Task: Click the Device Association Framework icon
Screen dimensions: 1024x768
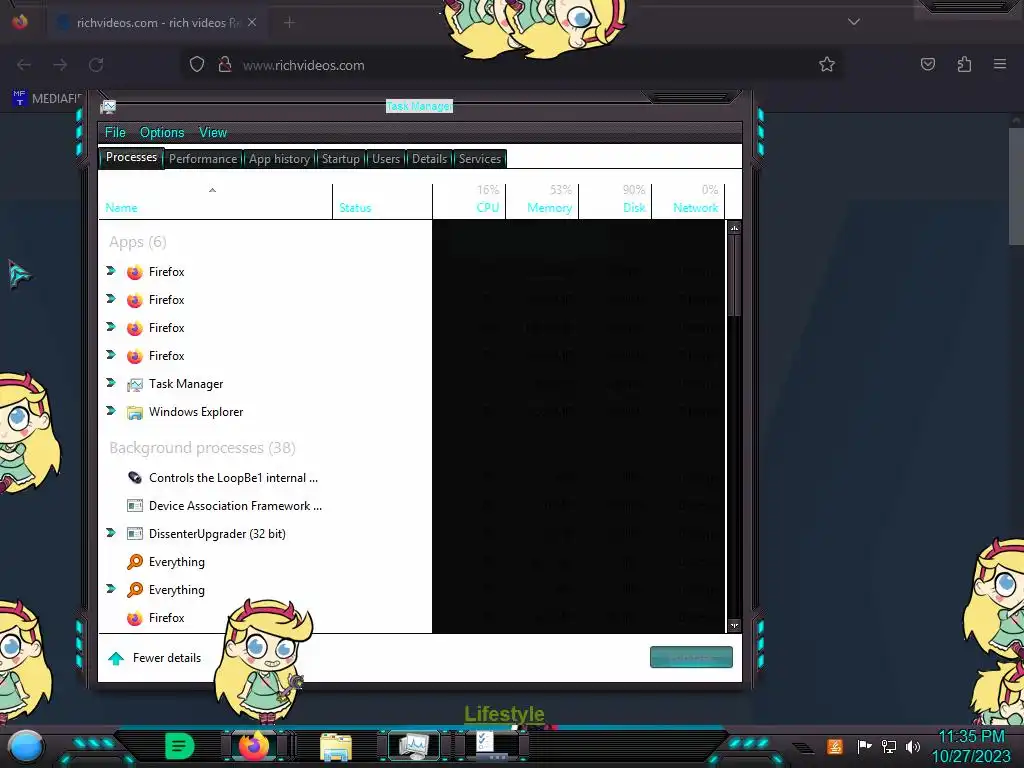Action: [135, 505]
